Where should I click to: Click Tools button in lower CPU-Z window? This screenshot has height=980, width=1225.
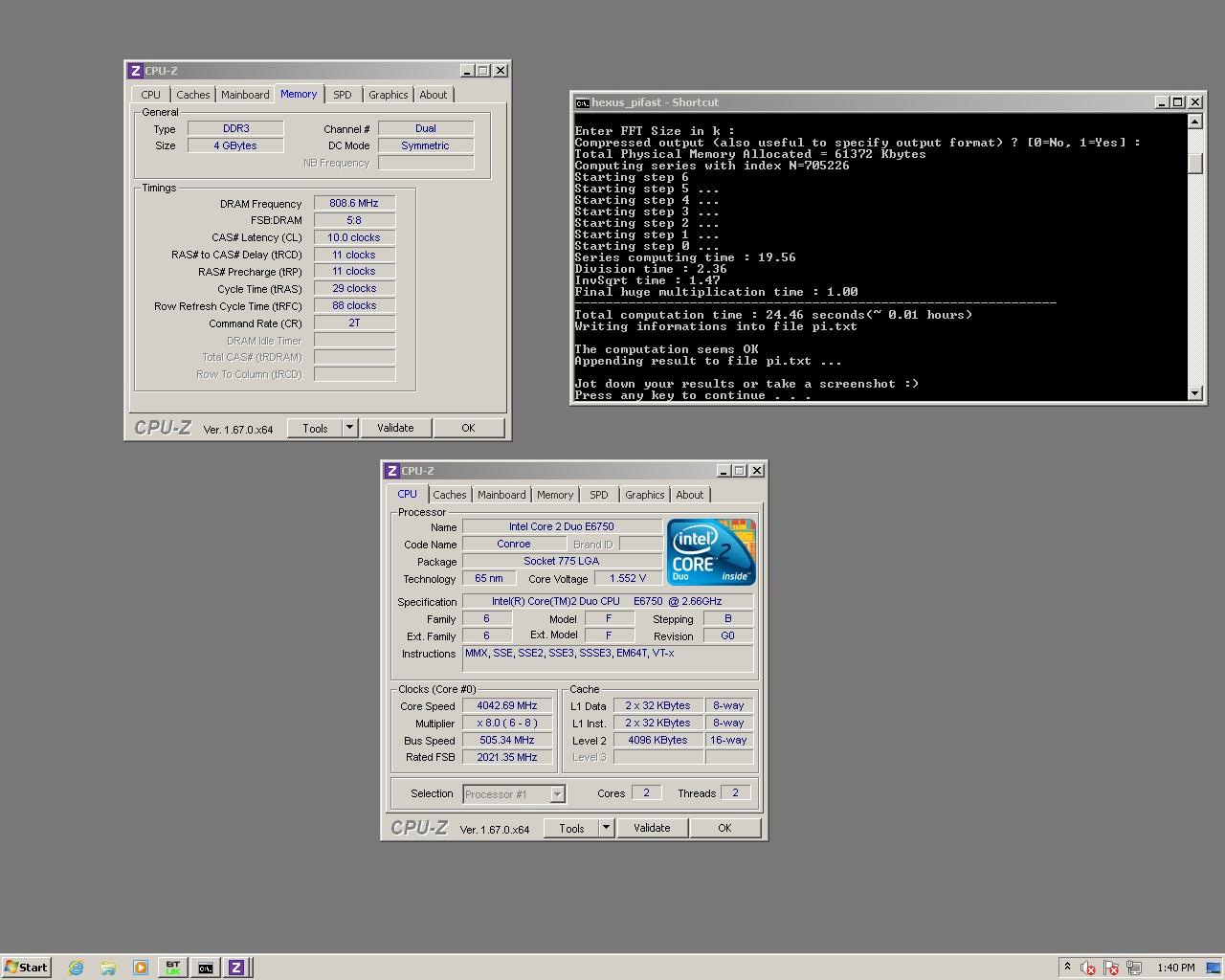(571, 828)
